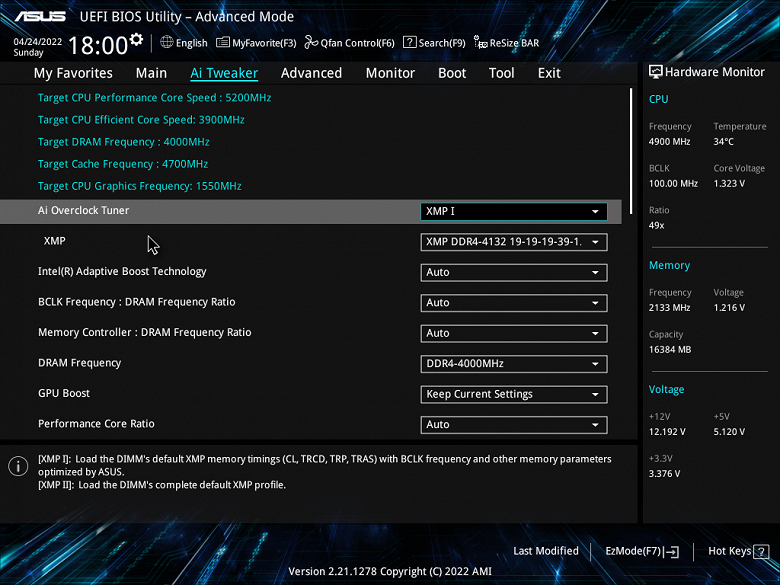Viewport: 780px width, 585px height.
Task: Select the GPU Boost row label
Action: (x=64, y=393)
